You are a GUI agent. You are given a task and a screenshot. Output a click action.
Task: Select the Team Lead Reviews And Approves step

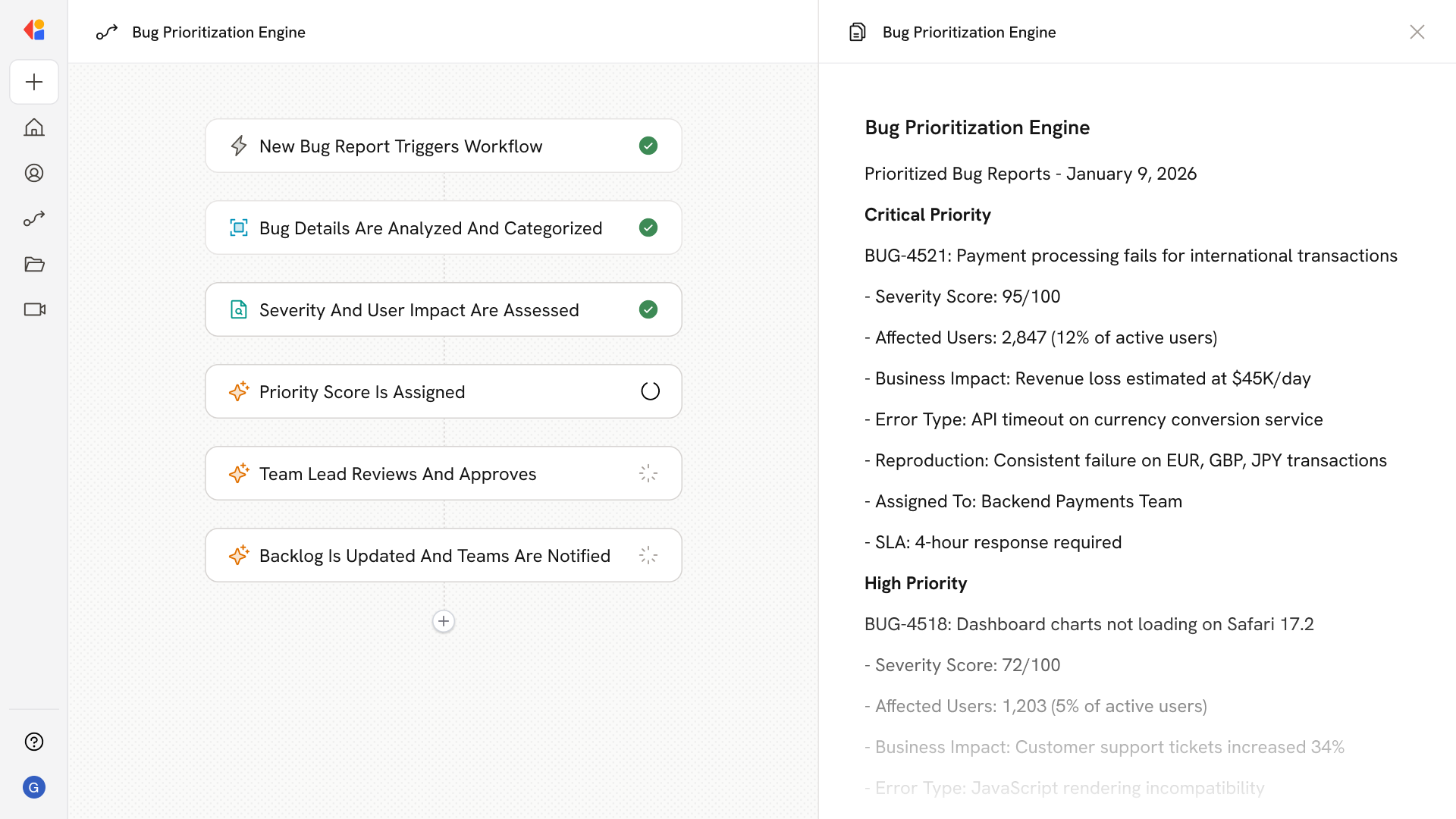(444, 473)
